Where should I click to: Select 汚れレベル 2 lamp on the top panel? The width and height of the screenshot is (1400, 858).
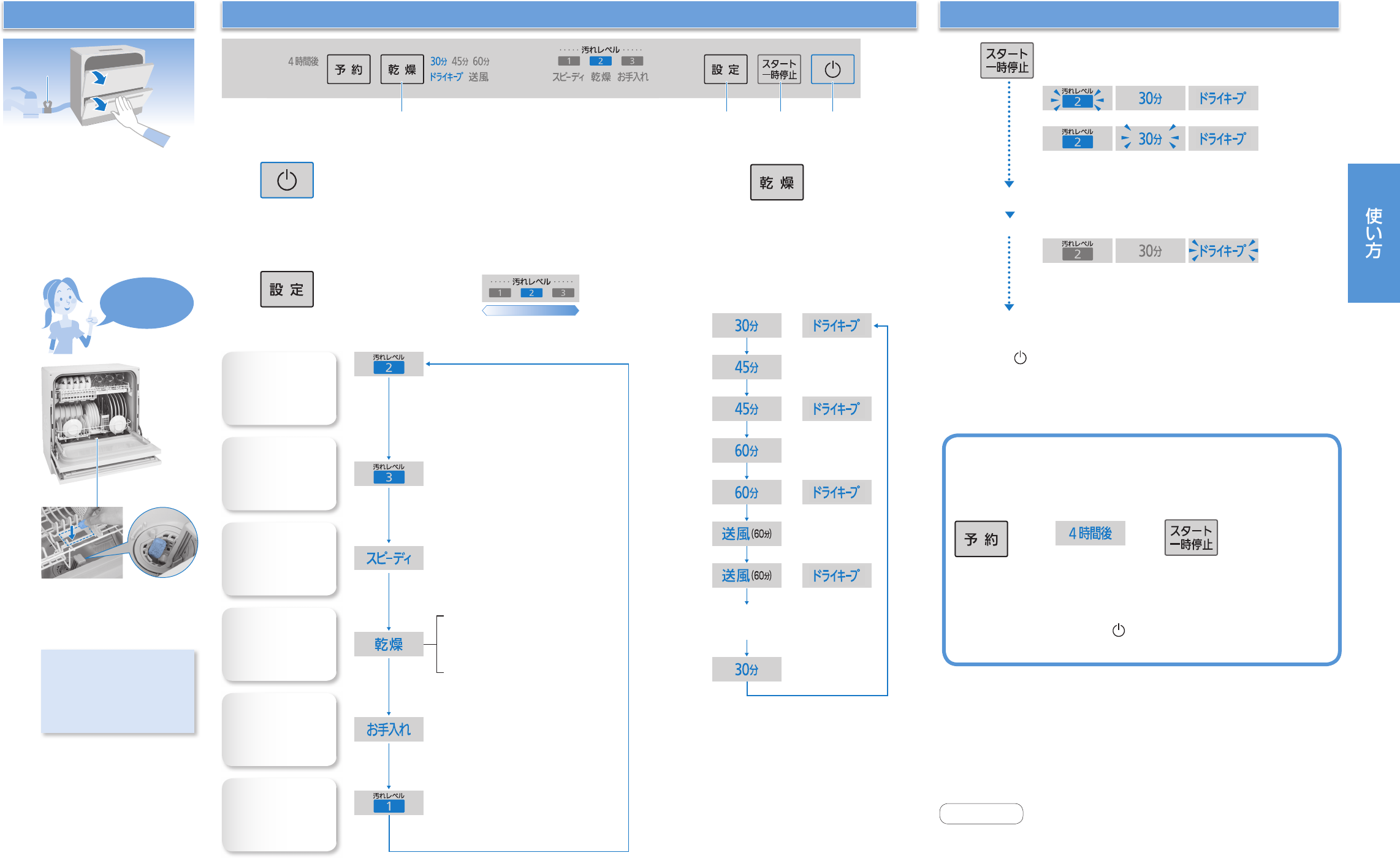[601, 61]
